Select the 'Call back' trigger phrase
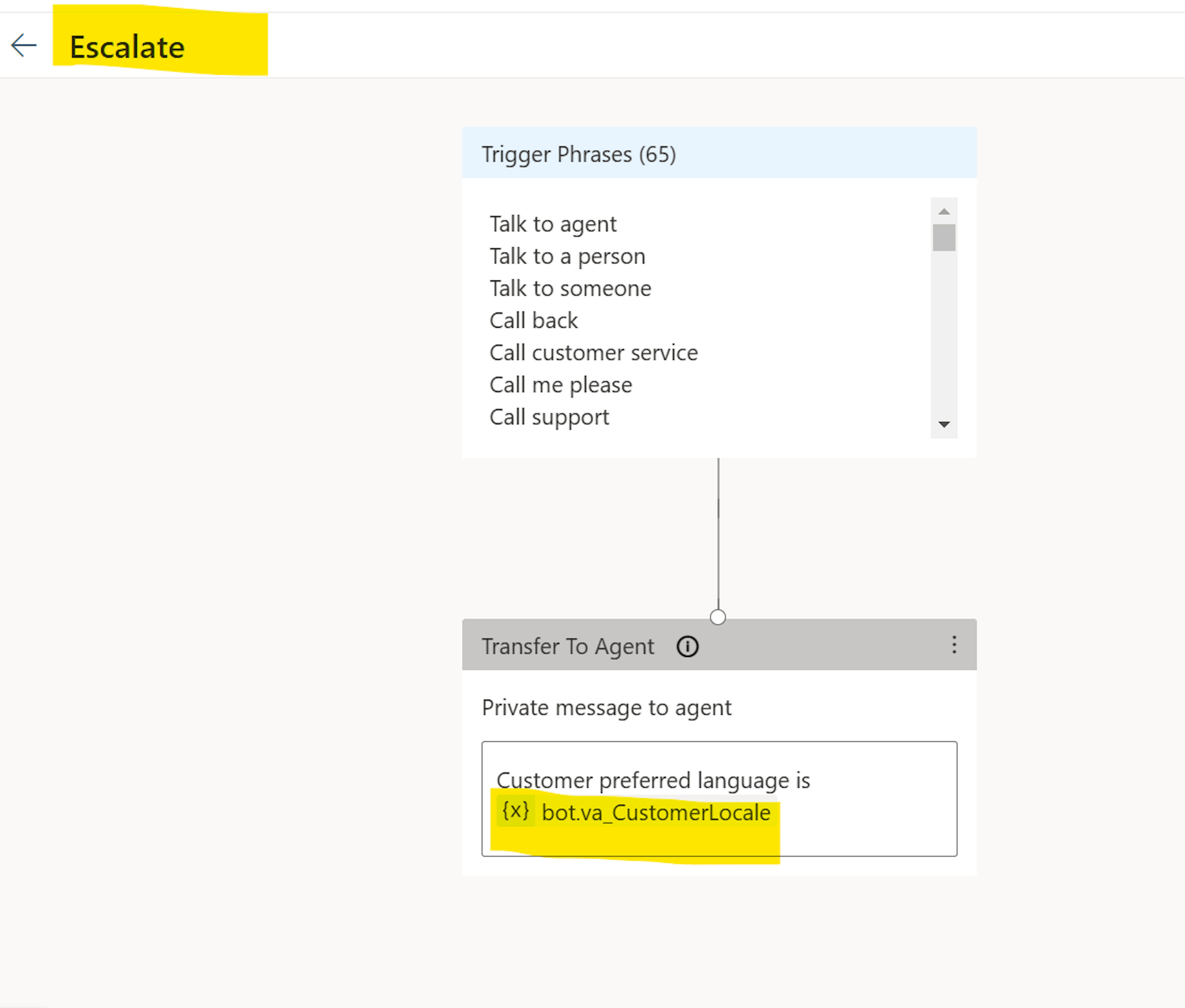This screenshot has height=1008, width=1185. coord(533,321)
